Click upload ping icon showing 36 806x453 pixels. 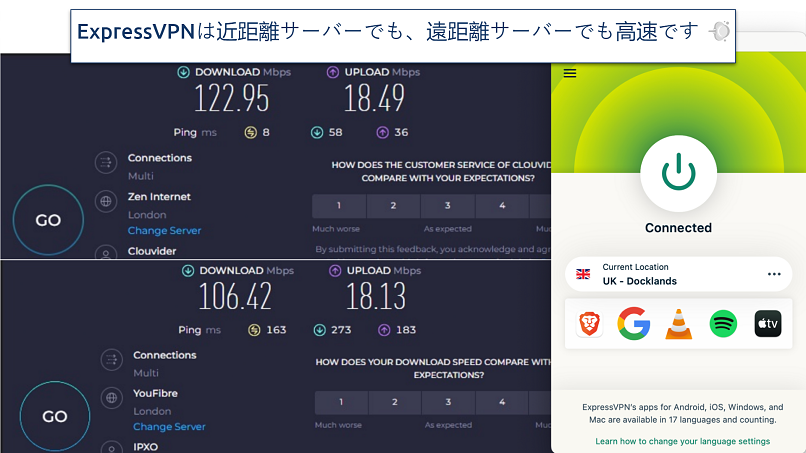(382, 133)
